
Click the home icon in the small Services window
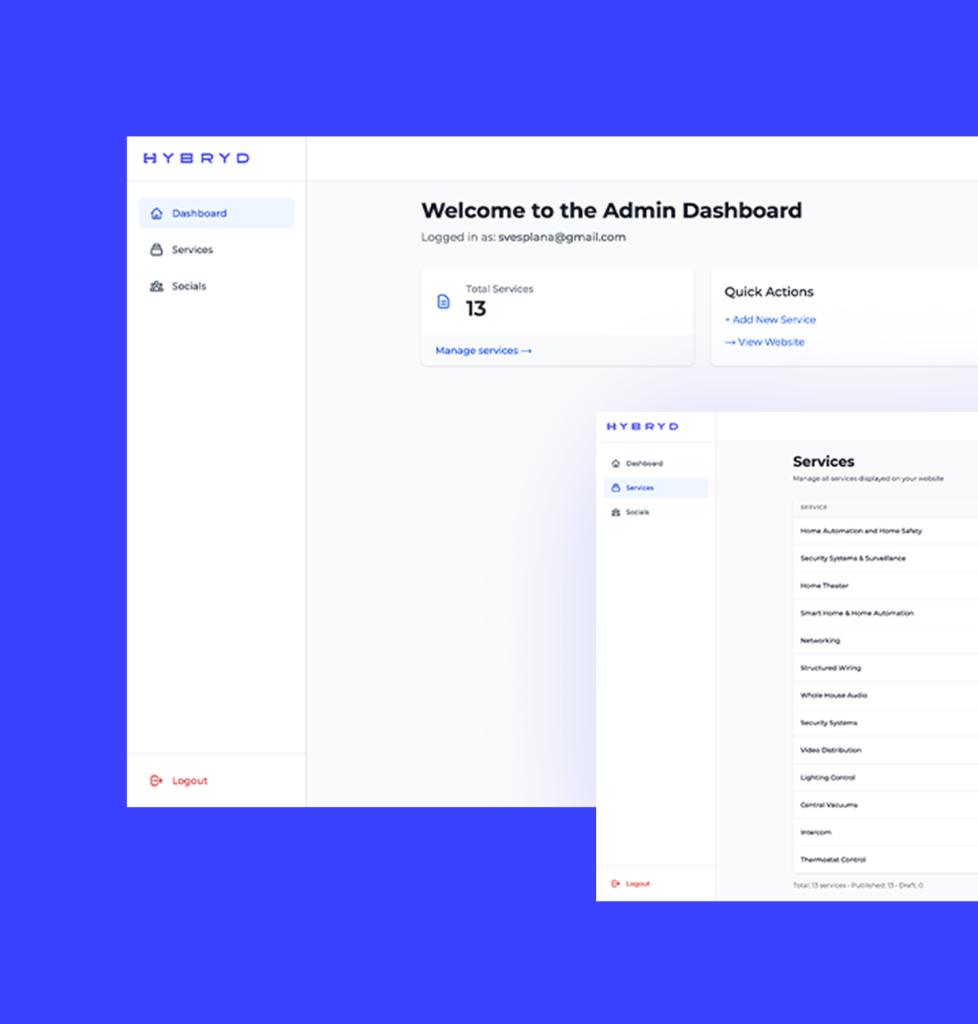pos(615,464)
